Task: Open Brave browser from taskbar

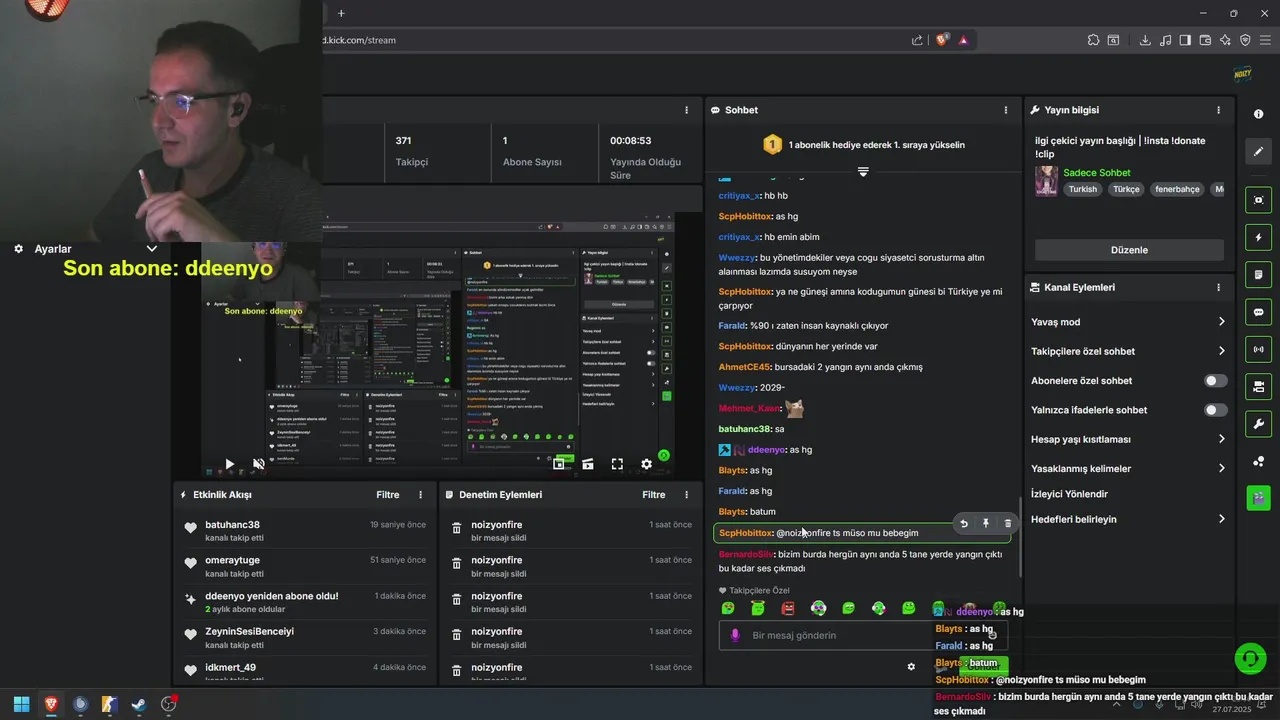Action: pos(50,704)
